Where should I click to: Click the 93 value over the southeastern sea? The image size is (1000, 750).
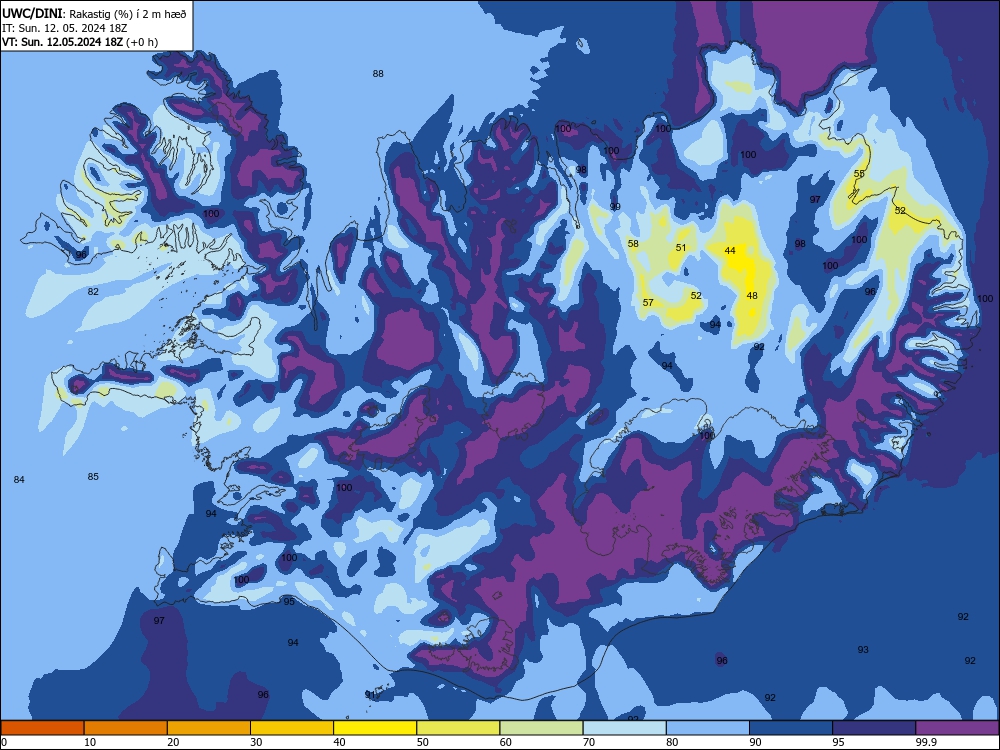(863, 649)
